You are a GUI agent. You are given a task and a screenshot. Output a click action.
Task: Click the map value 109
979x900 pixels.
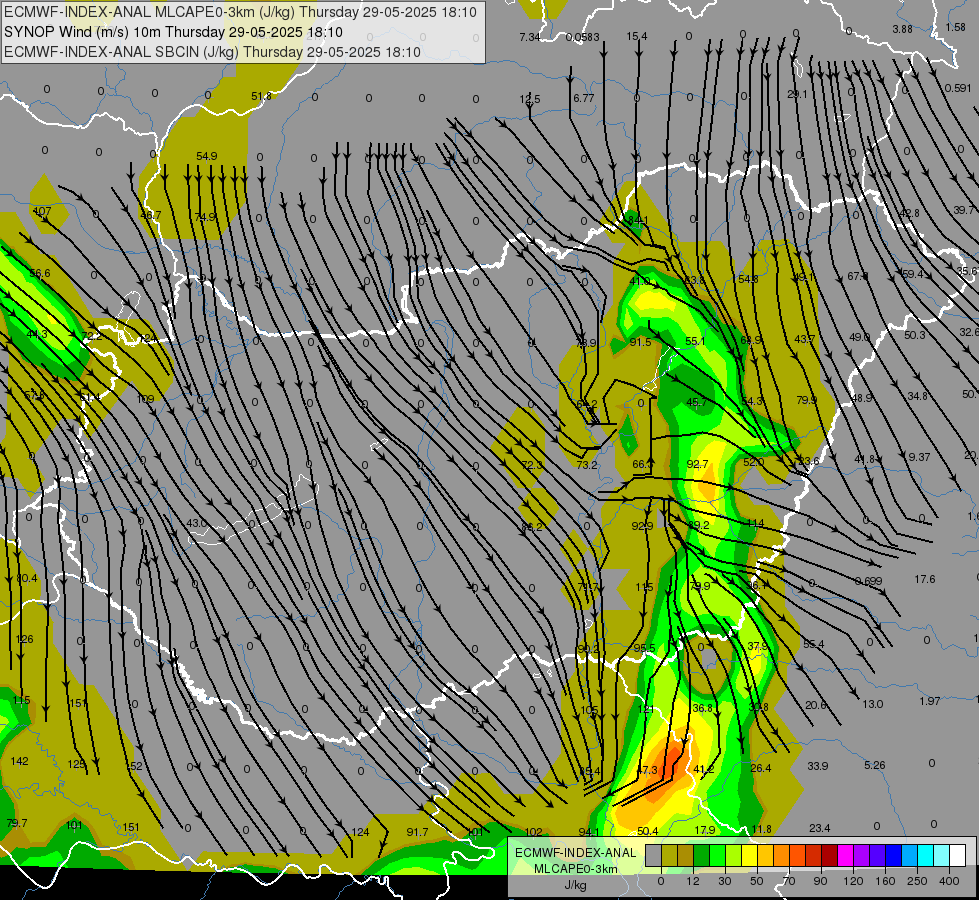pyautogui.click(x=145, y=399)
